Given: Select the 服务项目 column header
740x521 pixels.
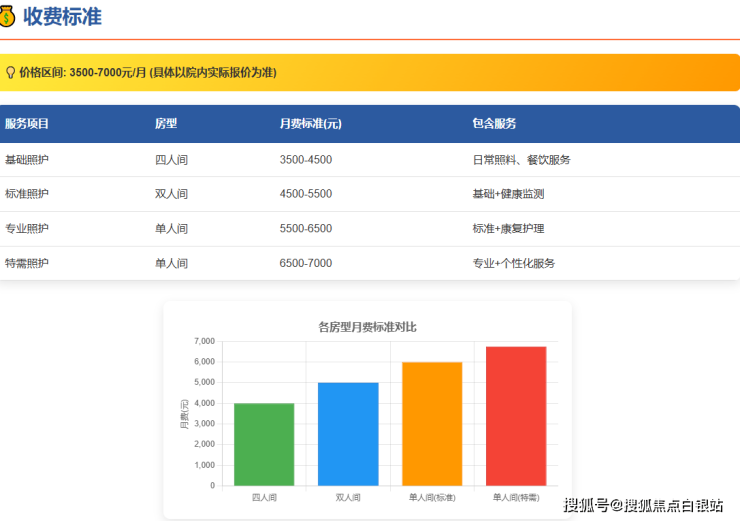Looking at the screenshot, I should [x=27, y=124].
